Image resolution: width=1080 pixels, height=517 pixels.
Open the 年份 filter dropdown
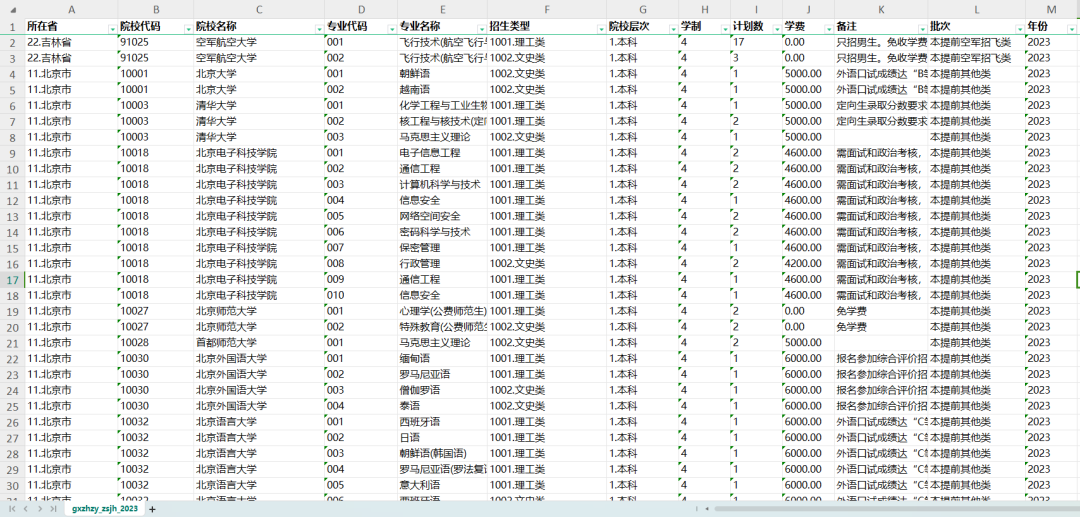[x=1071, y=28]
